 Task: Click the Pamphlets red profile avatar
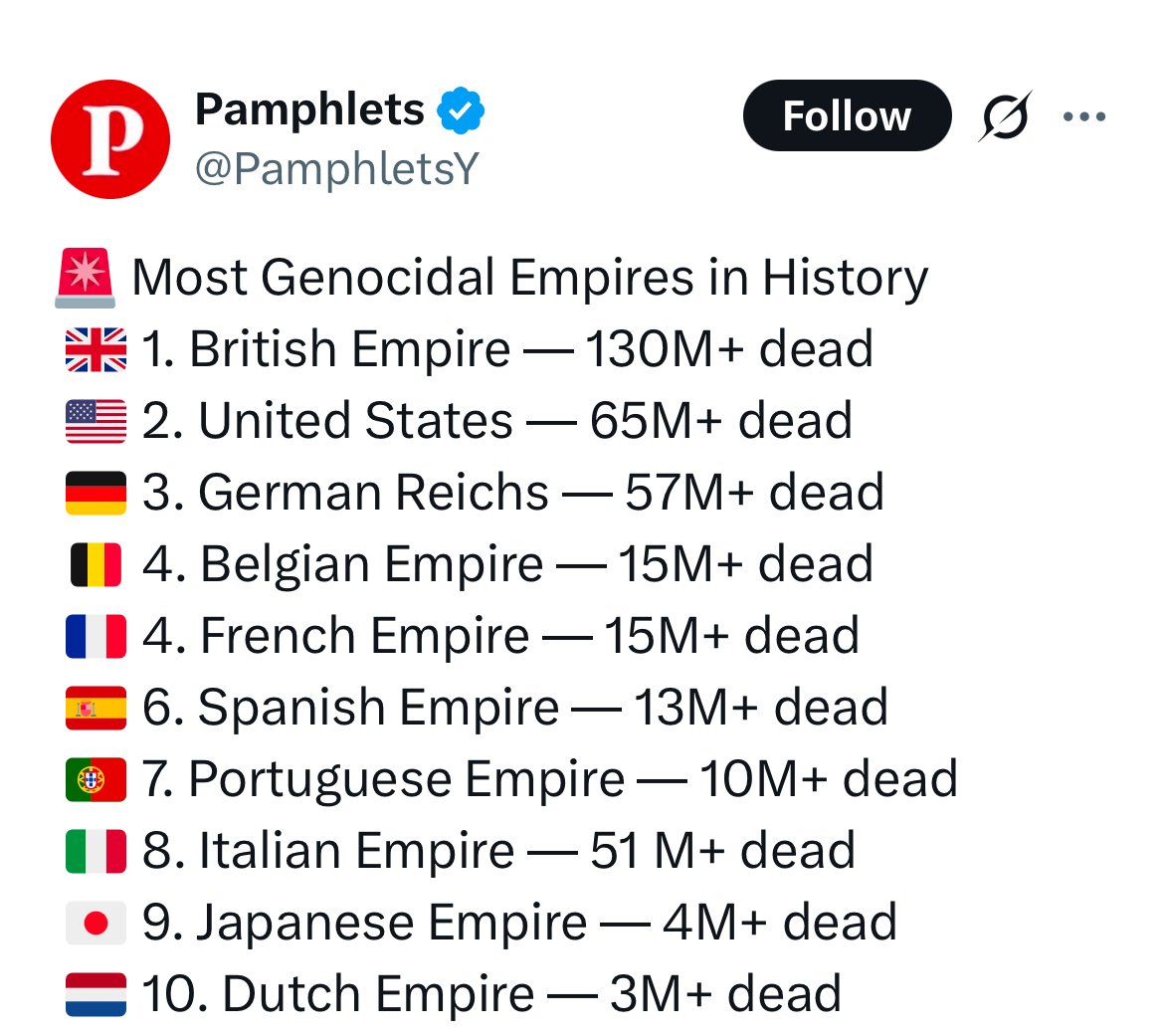[110, 139]
